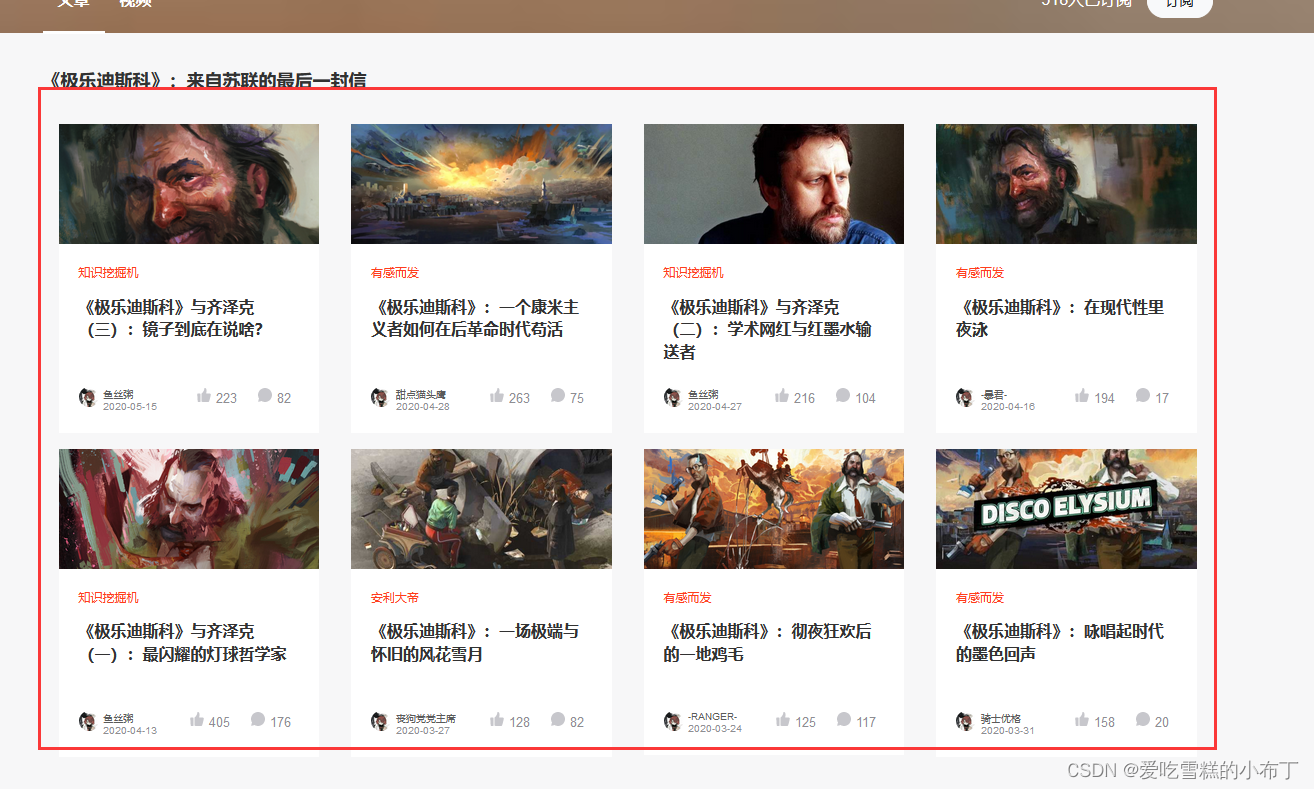Like the 学术网红与红墨水输送者 article (216)
The height and width of the screenshot is (789, 1314).
[x=782, y=396]
